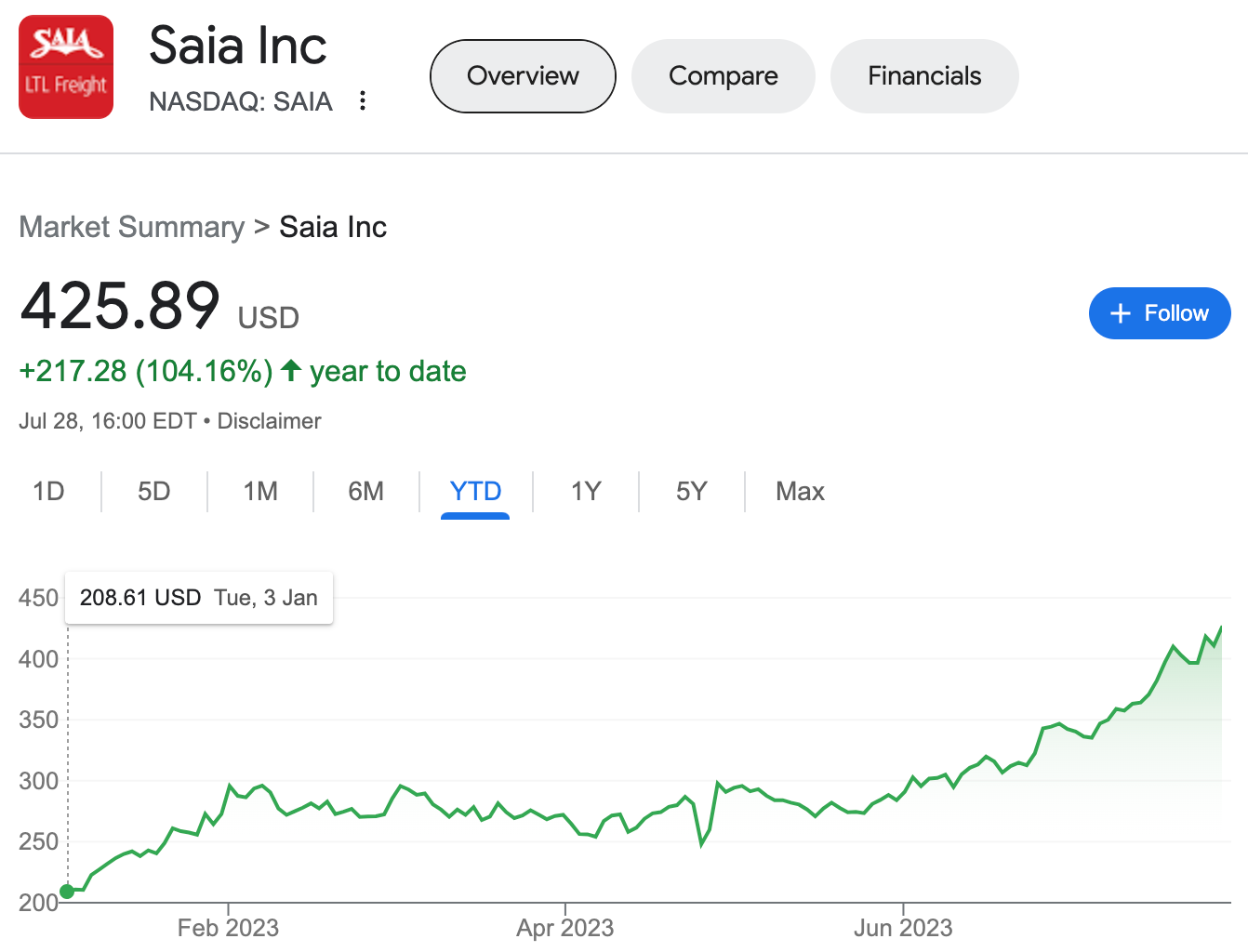Switch chart to 1Y range
The height and width of the screenshot is (952, 1248).
pos(586,491)
